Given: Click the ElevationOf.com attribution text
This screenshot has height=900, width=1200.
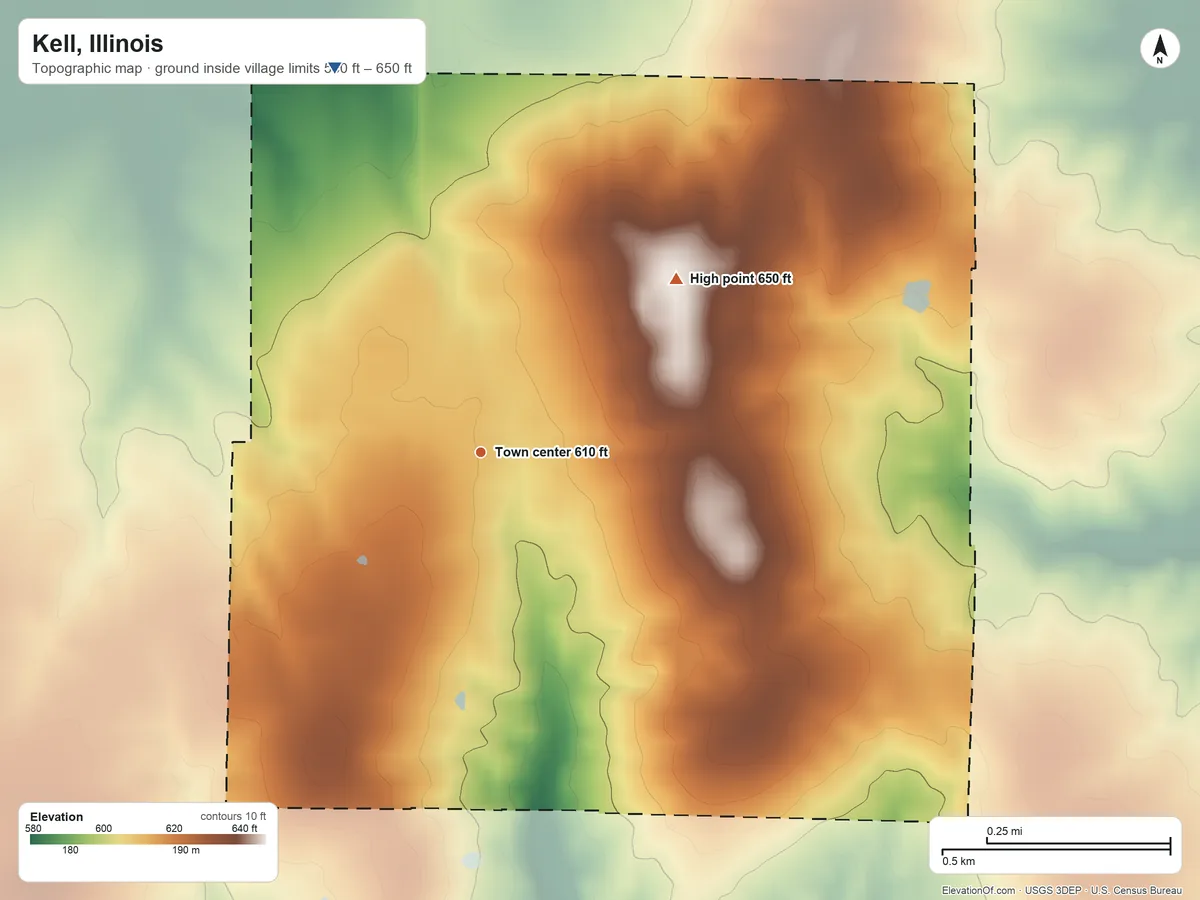Looking at the screenshot, I should click(x=979, y=890).
